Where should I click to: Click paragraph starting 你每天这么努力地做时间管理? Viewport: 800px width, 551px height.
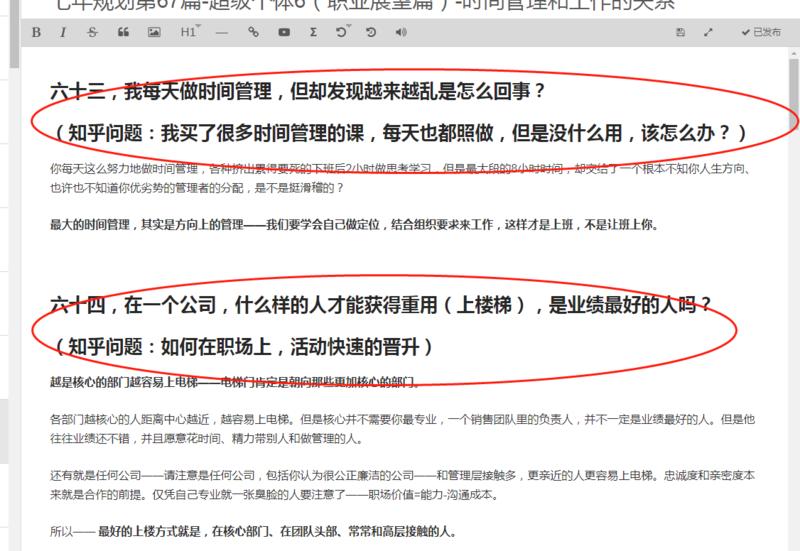tap(401, 178)
